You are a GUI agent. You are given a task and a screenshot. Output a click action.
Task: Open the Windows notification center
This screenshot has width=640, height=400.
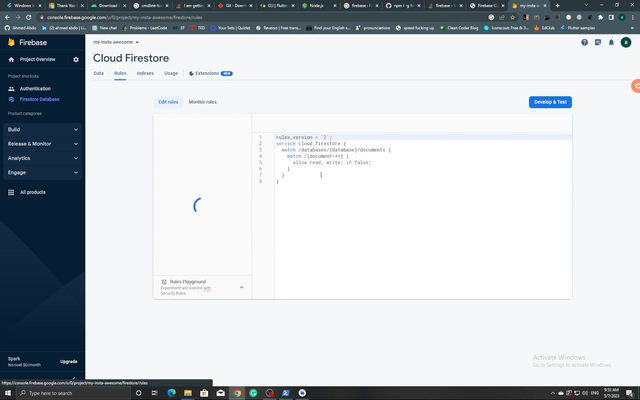[629, 393]
